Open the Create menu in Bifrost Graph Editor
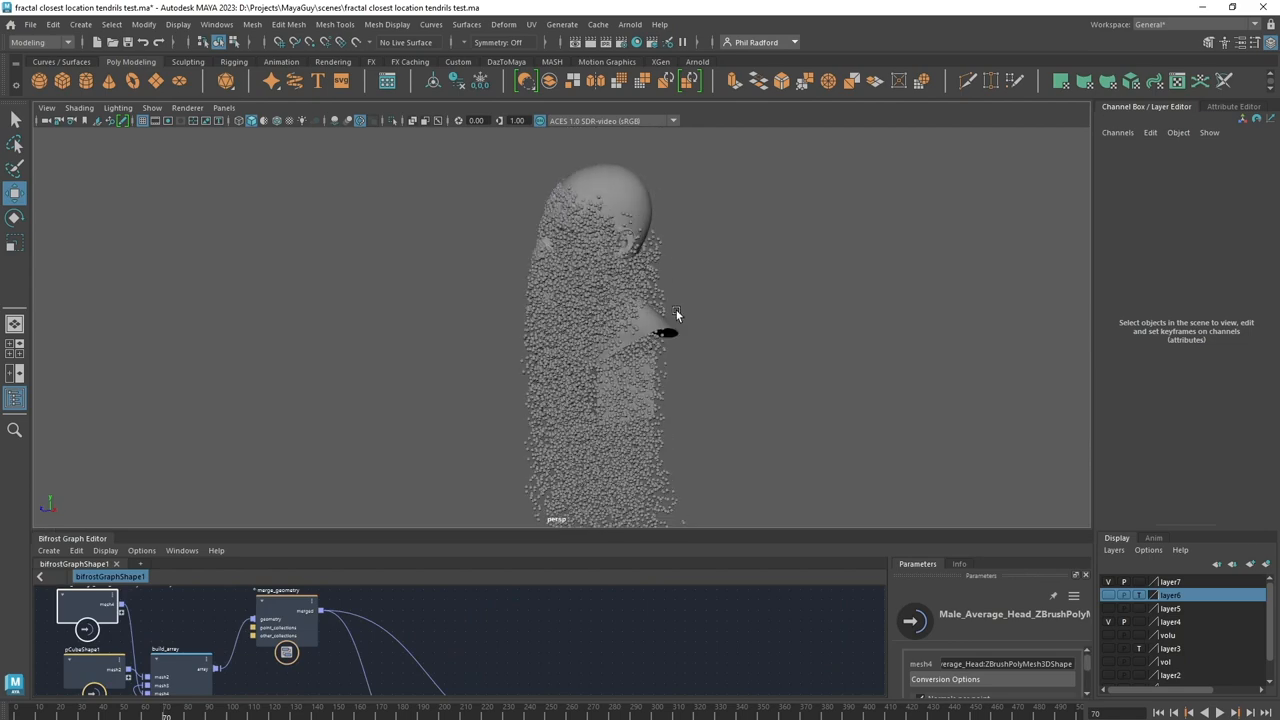The height and width of the screenshot is (720, 1280). click(x=48, y=550)
